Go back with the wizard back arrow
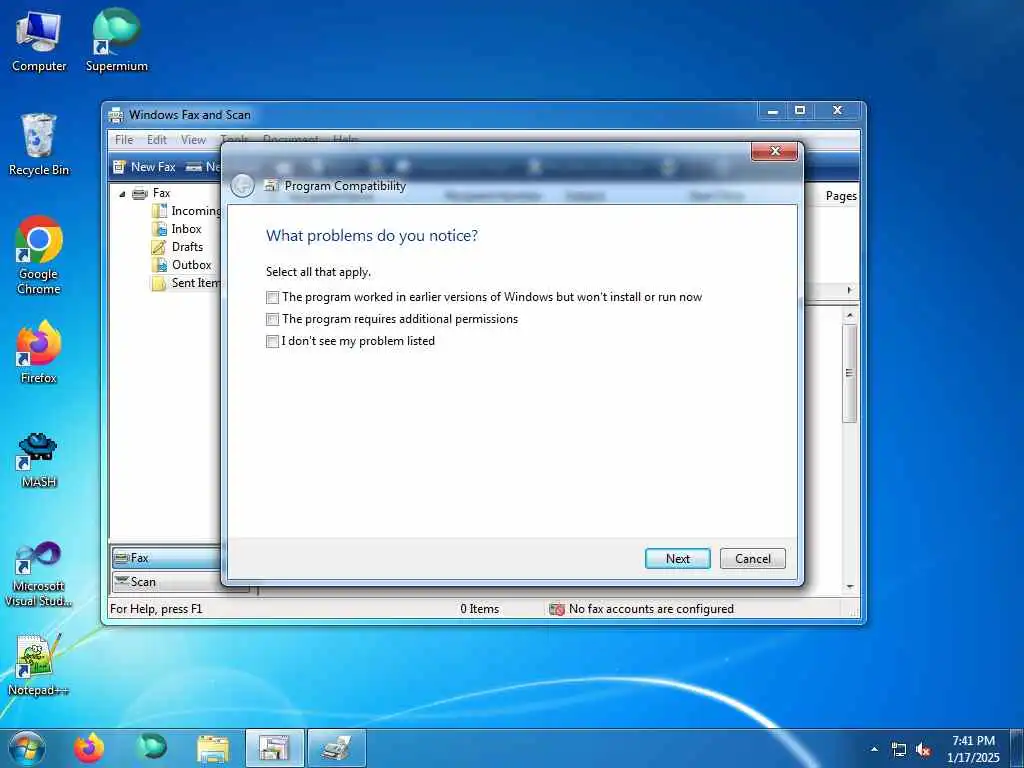The height and width of the screenshot is (768, 1024). [x=242, y=185]
